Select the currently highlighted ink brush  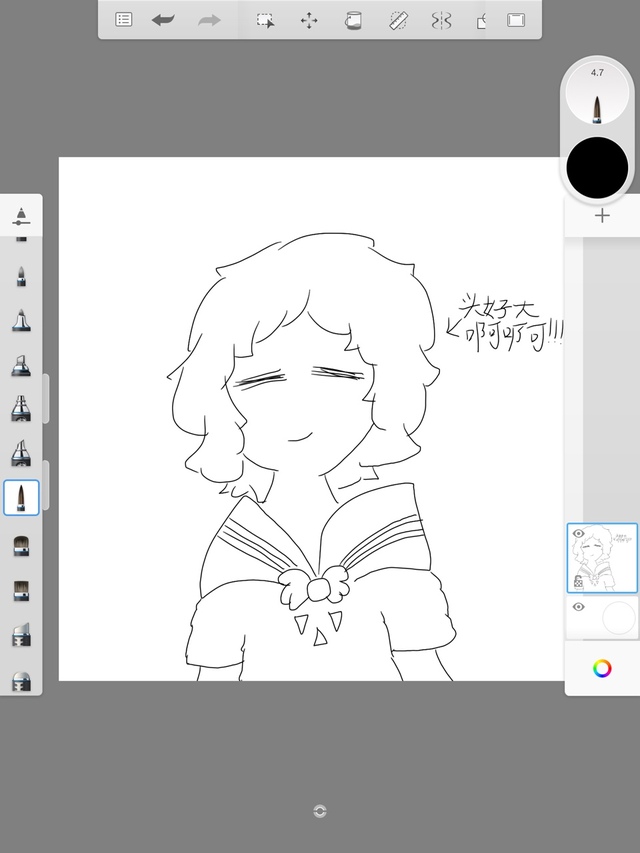pyautogui.click(x=21, y=497)
